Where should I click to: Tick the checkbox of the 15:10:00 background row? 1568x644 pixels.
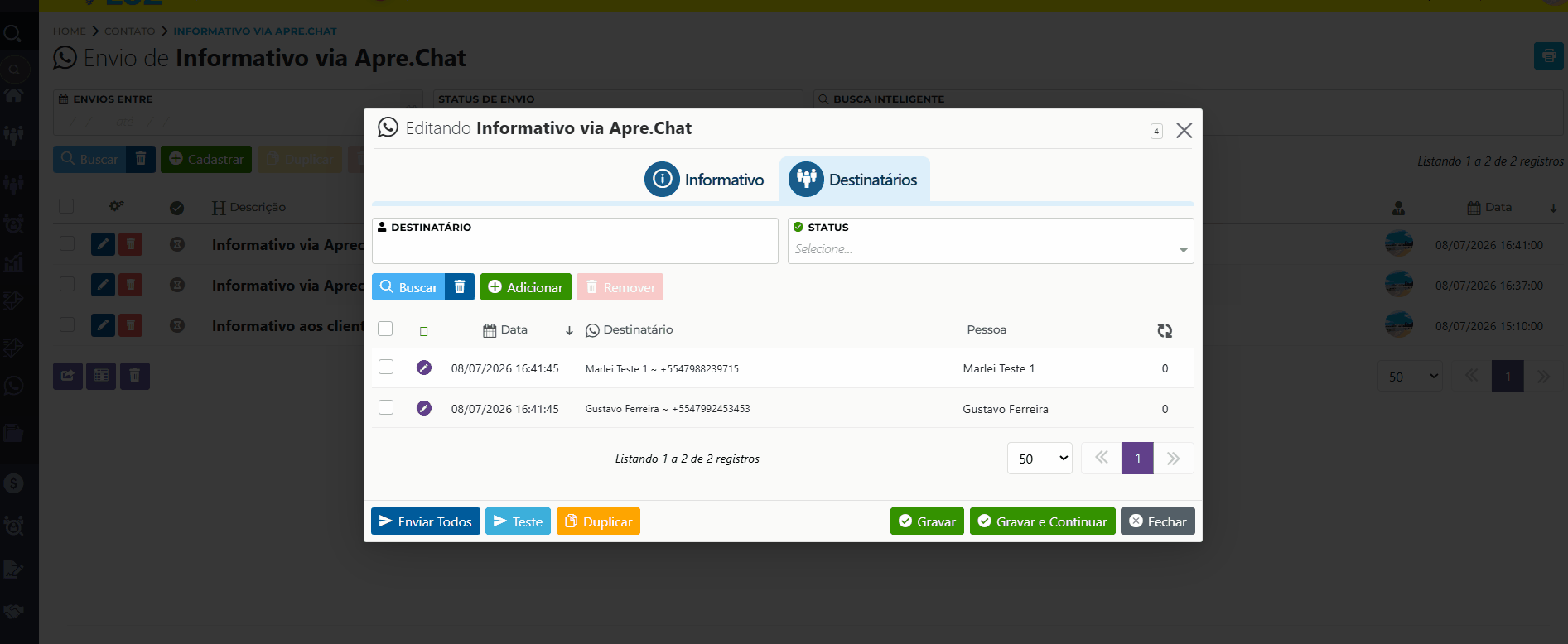click(x=67, y=324)
